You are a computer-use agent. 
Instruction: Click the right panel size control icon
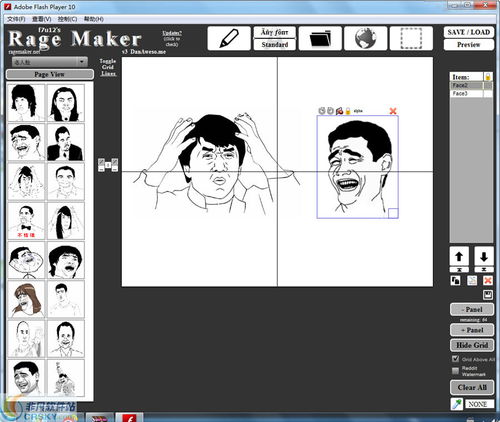(115, 165)
